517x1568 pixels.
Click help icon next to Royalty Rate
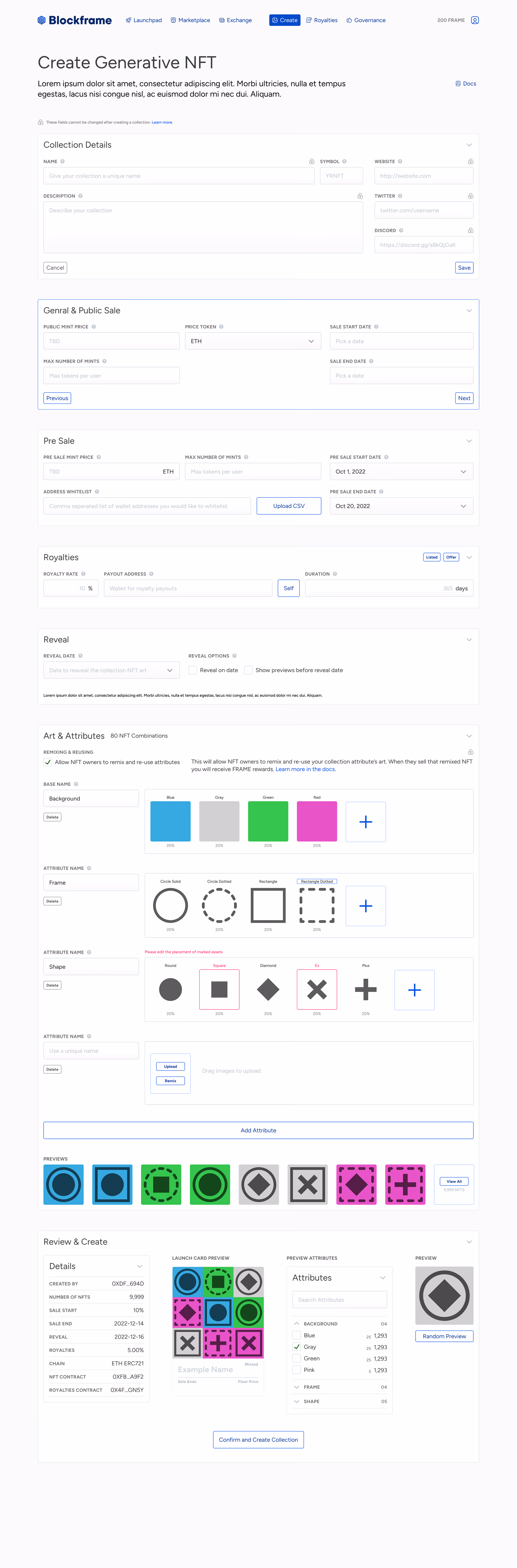(x=83, y=574)
